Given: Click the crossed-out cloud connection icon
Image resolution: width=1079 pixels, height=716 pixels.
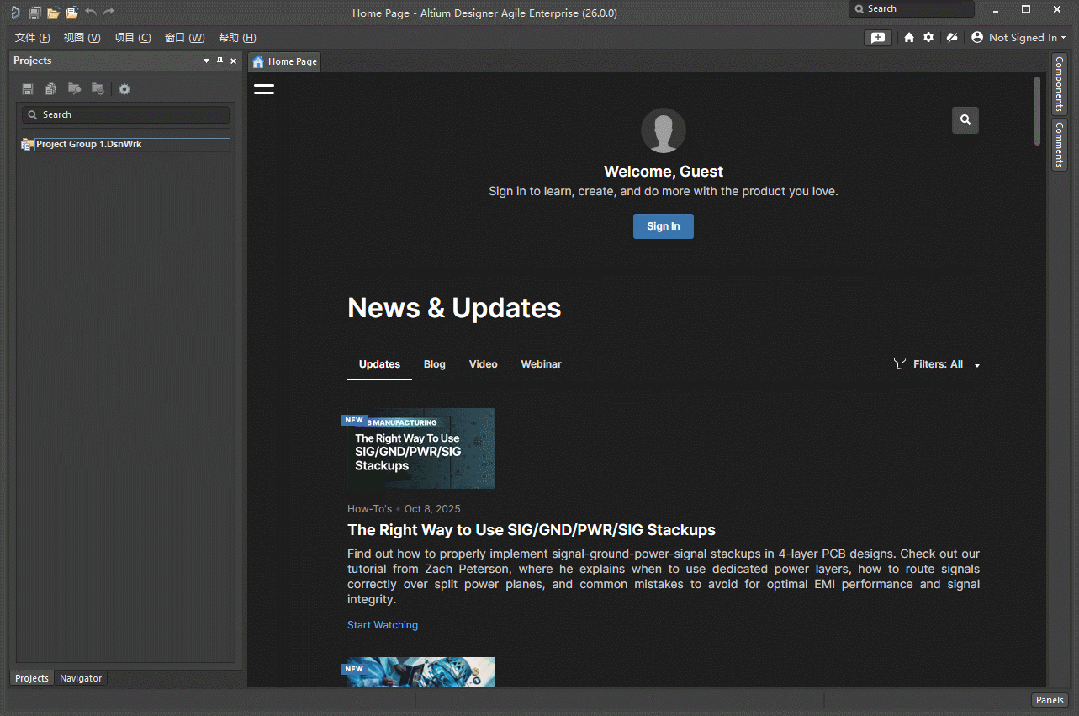Looking at the screenshot, I should (x=952, y=37).
